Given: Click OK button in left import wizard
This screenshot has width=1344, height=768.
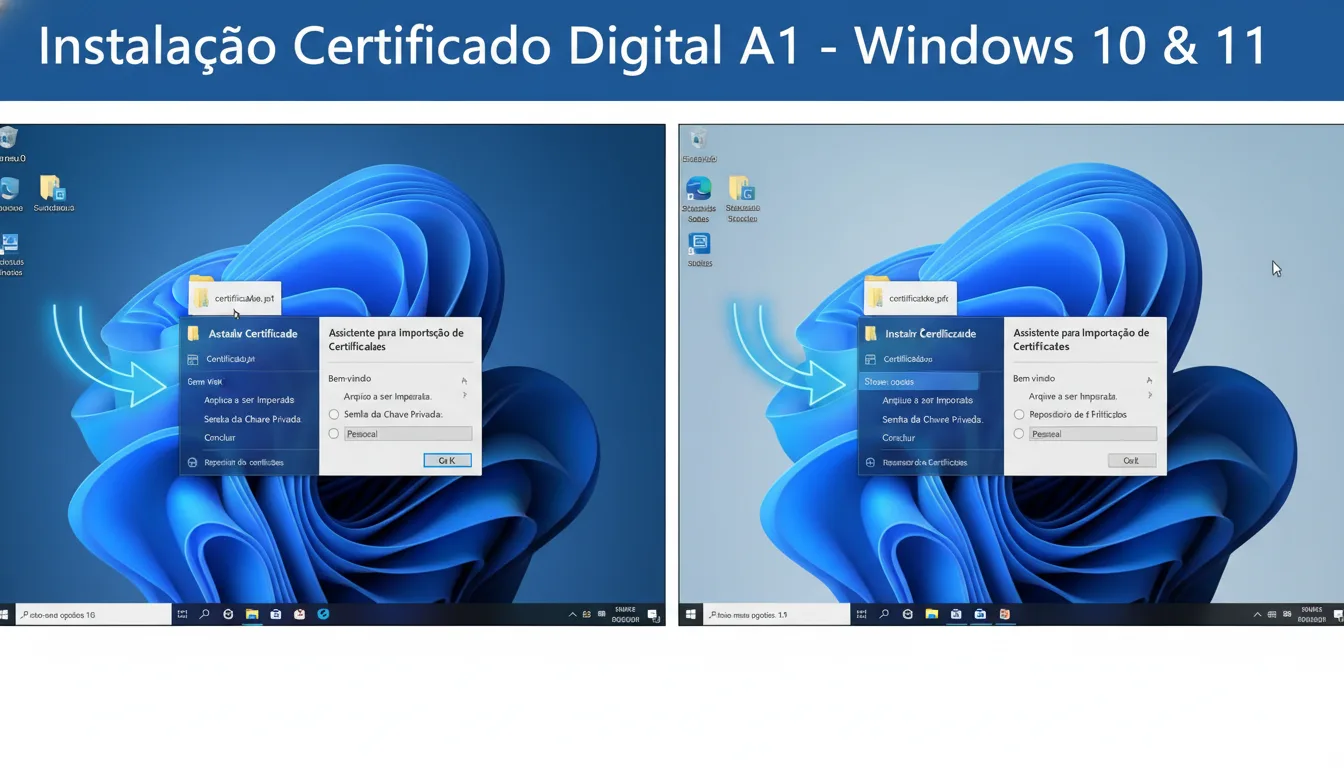Looking at the screenshot, I should (447, 460).
